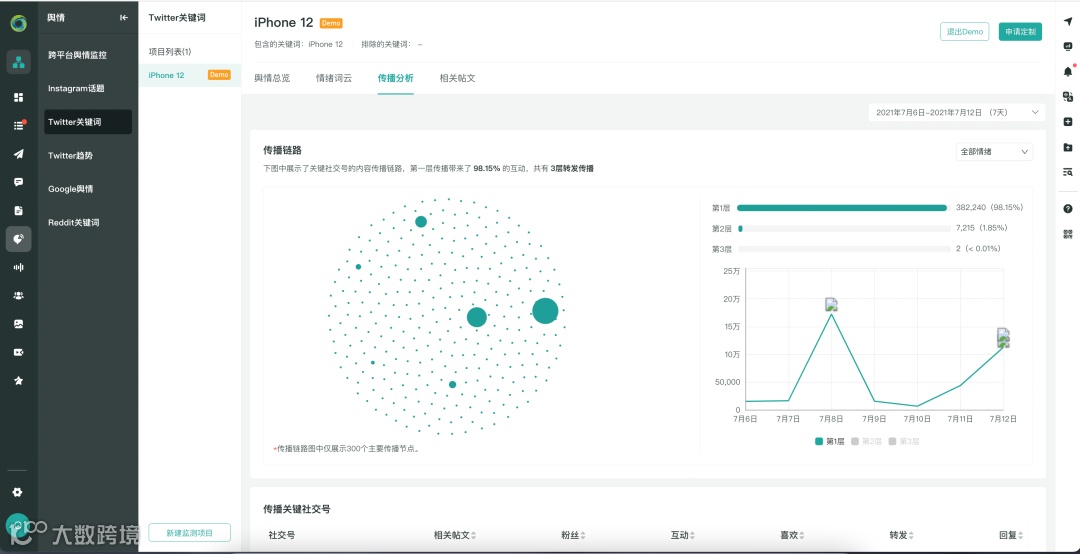Viewport: 1080px width, 554px height.
Task: Switch to the 情绪词云 tab
Action: (x=333, y=78)
